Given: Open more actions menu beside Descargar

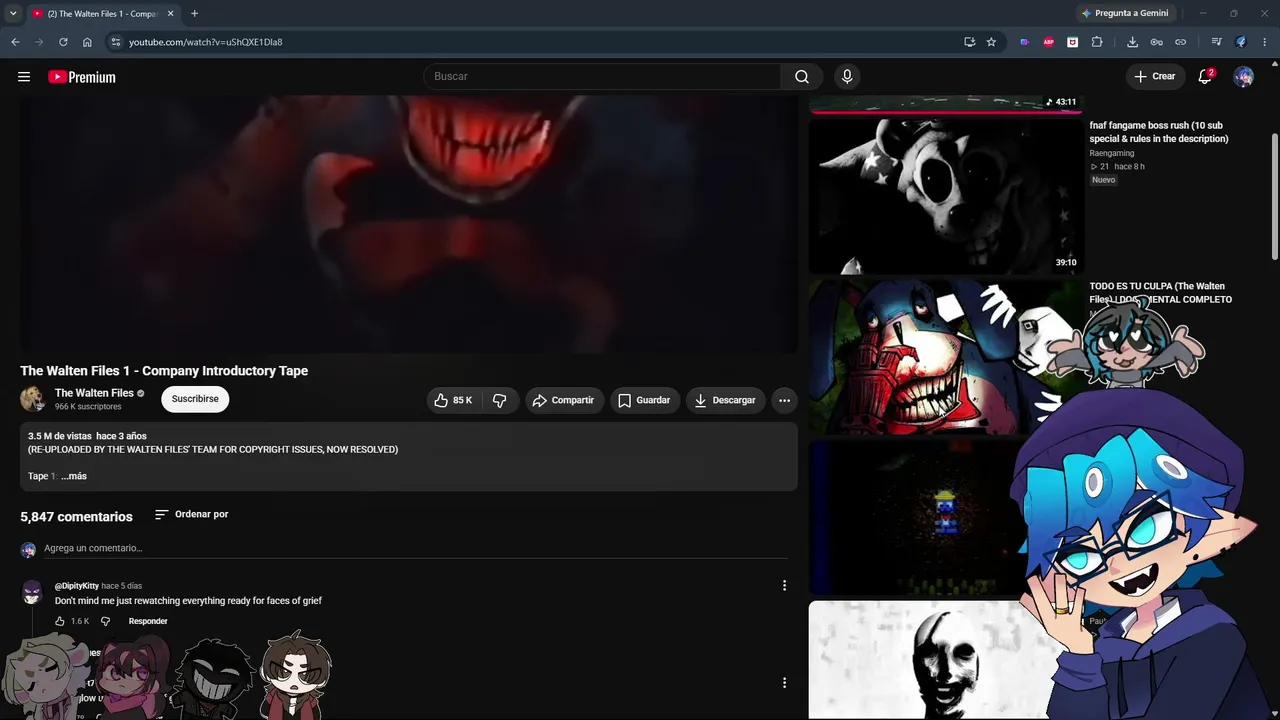Looking at the screenshot, I should click(784, 400).
